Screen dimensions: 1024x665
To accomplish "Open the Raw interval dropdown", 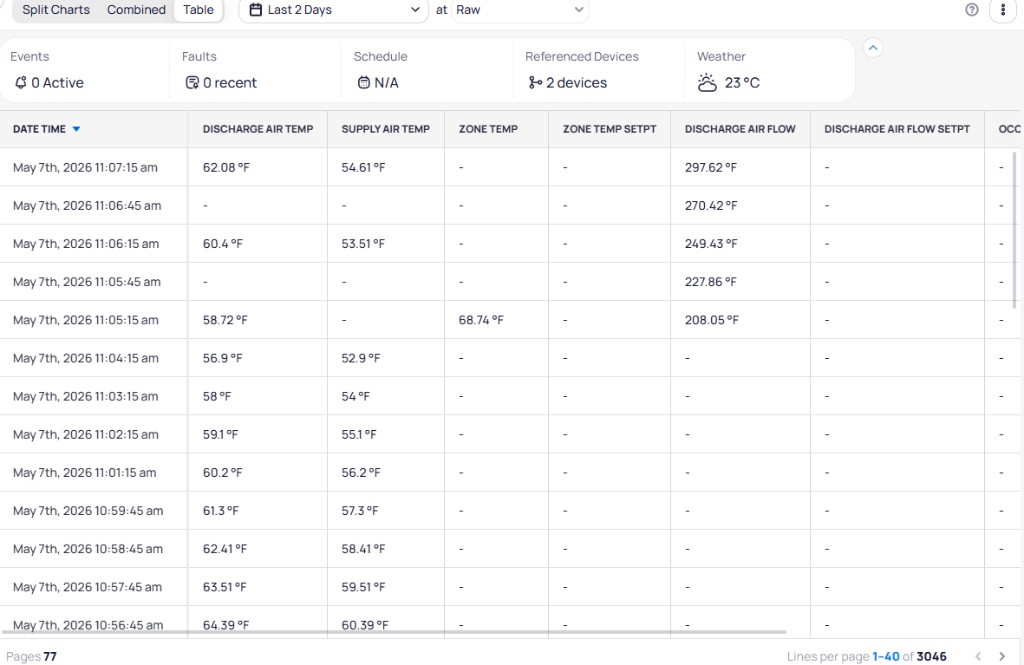I will 520,10.
